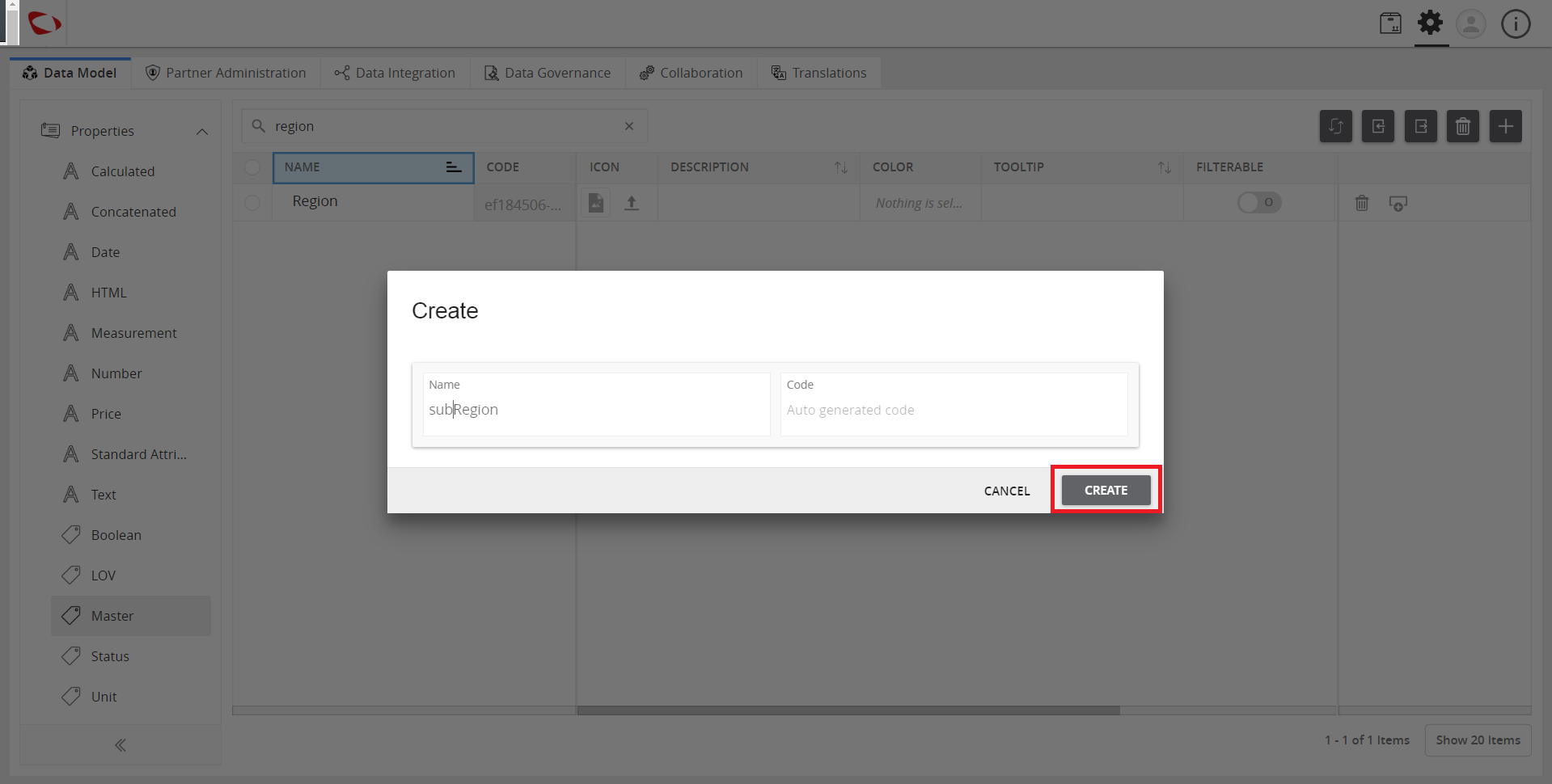Click the export toolbar button
Screen dimensions: 1552x784
pyautogui.click(x=1421, y=126)
